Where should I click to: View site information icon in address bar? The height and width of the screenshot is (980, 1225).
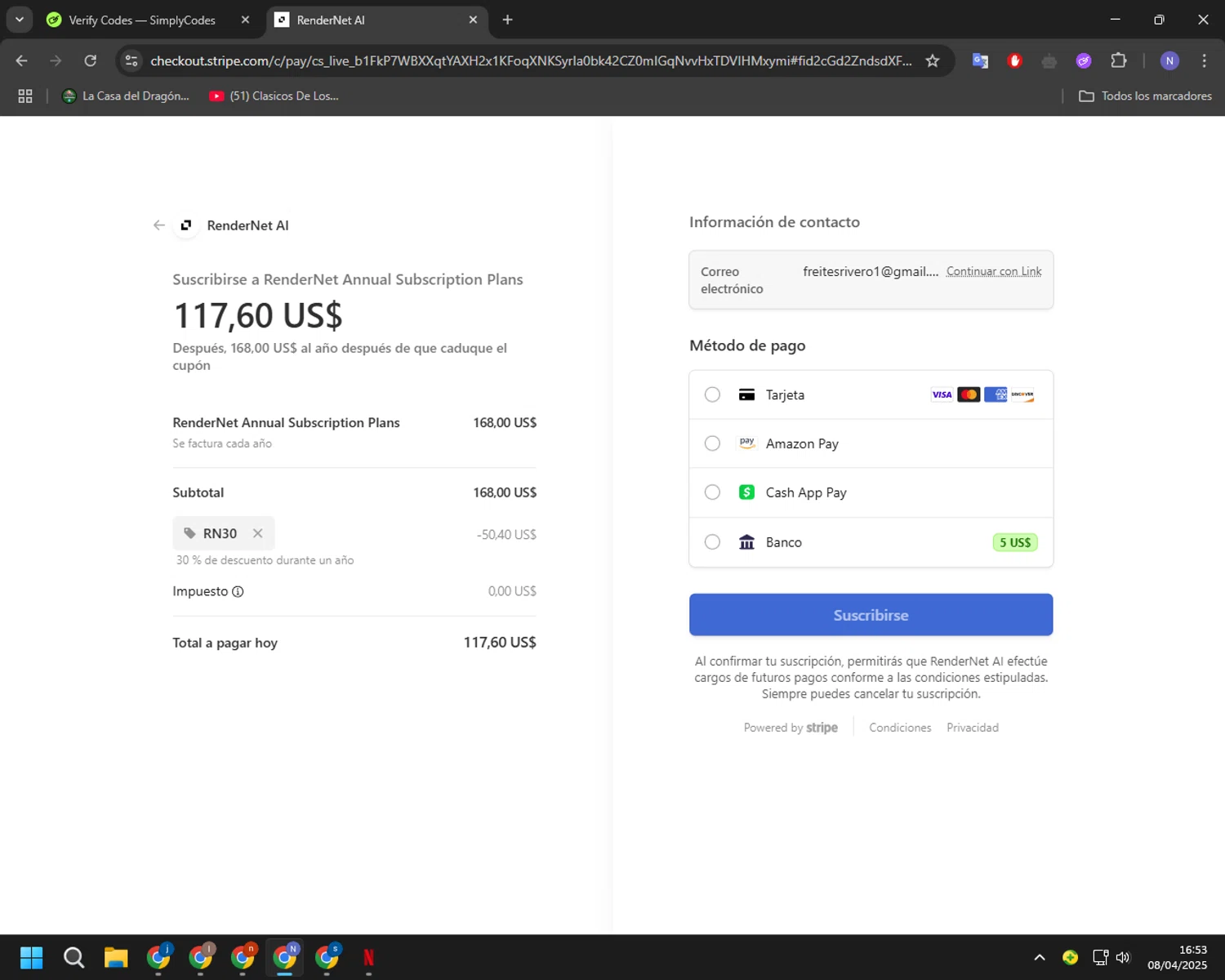[131, 60]
